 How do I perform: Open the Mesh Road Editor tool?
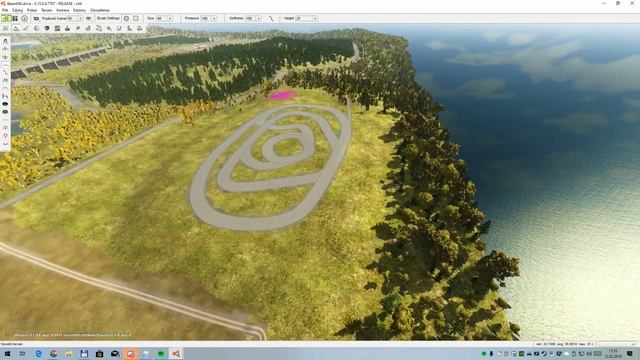coord(88,29)
